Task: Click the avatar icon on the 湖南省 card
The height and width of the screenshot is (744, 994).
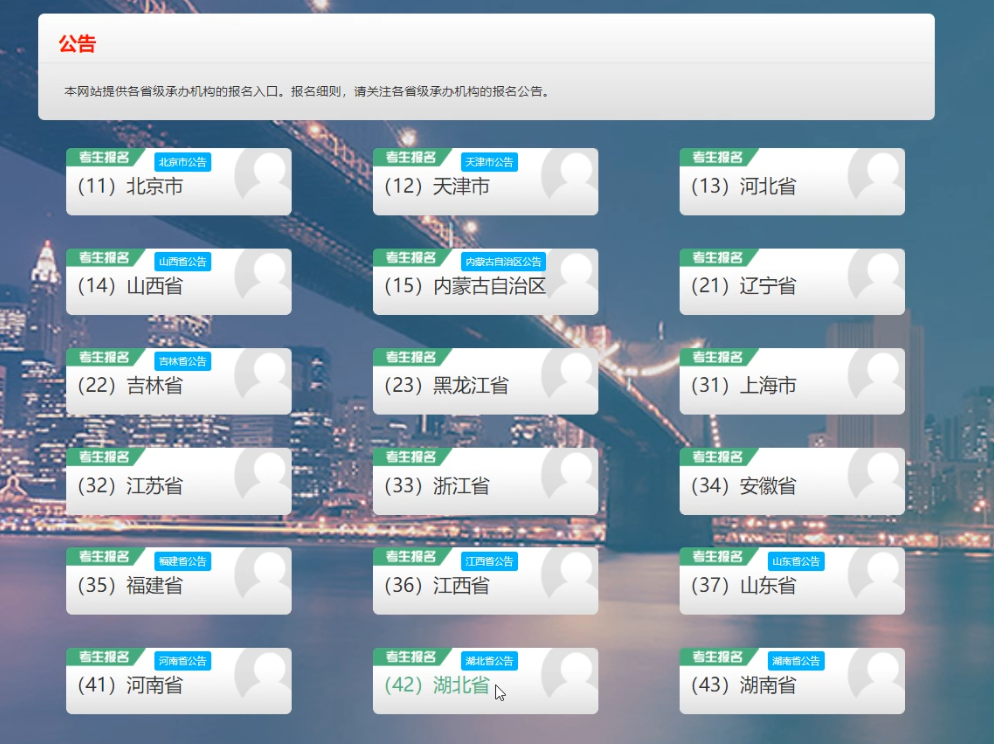Action: tap(876, 674)
